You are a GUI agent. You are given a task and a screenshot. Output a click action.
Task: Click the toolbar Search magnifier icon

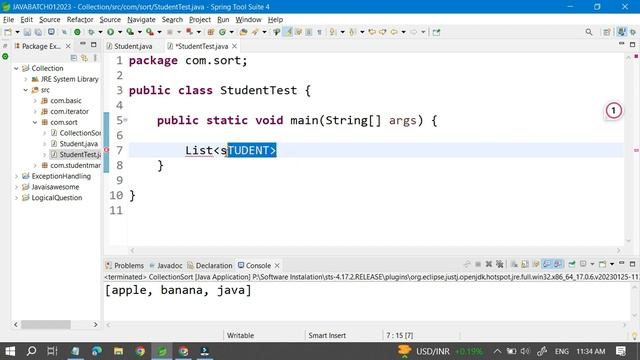pyautogui.click(x=589, y=32)
